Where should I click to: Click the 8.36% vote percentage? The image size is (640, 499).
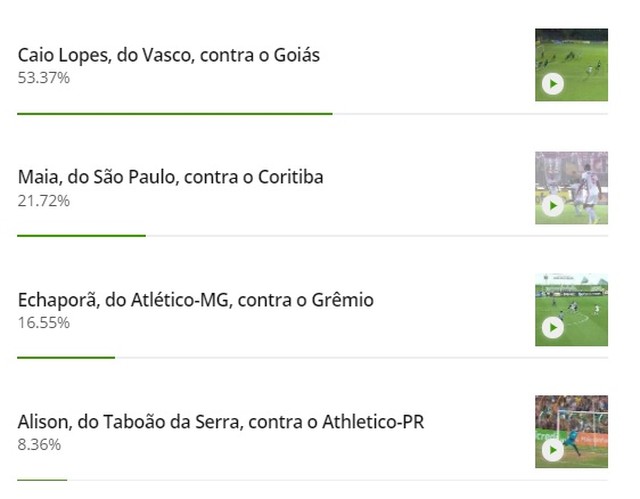tap(40, 444)
